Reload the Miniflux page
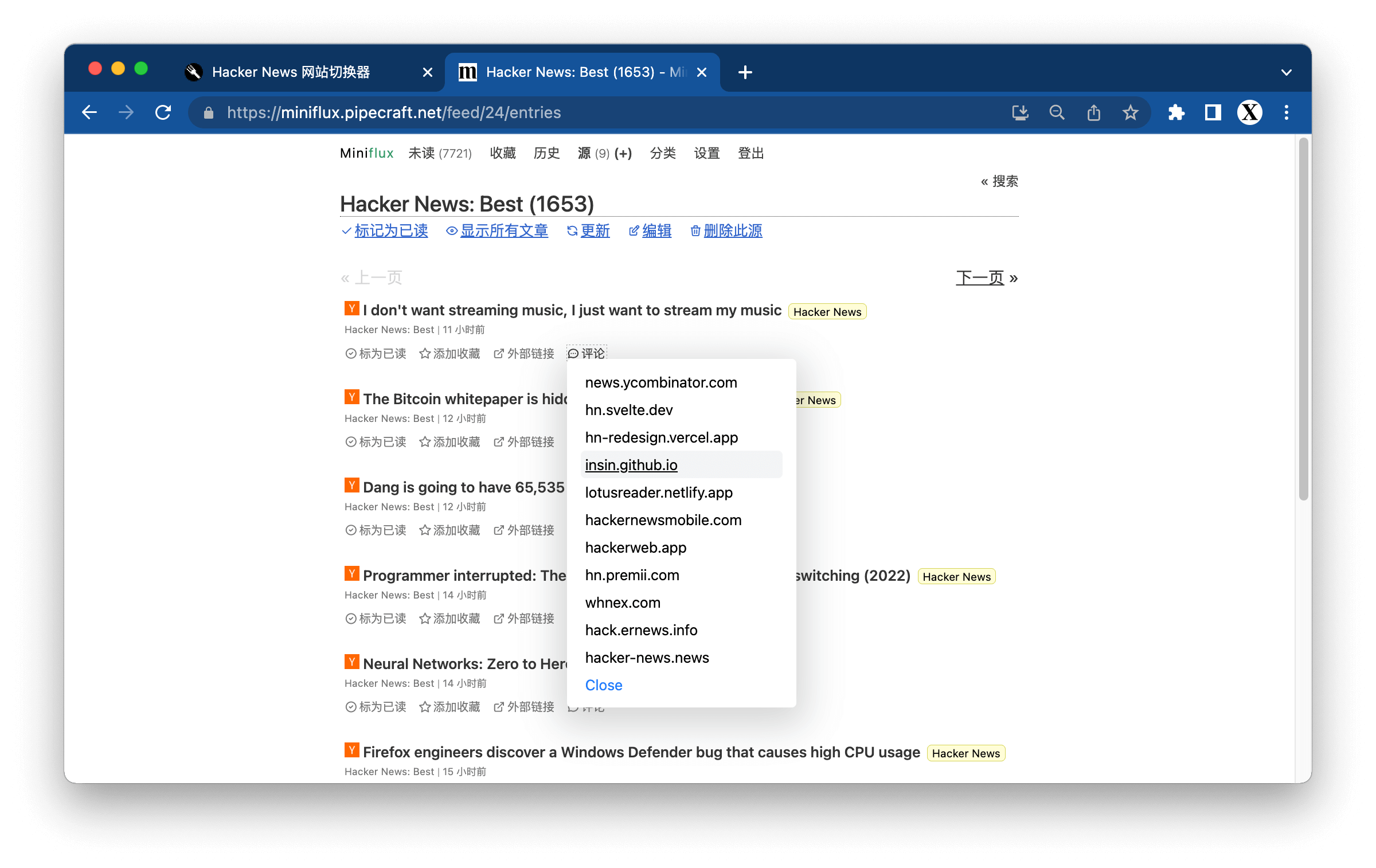The width and height of the screenshot is (1376, 868). click(163, 112)
